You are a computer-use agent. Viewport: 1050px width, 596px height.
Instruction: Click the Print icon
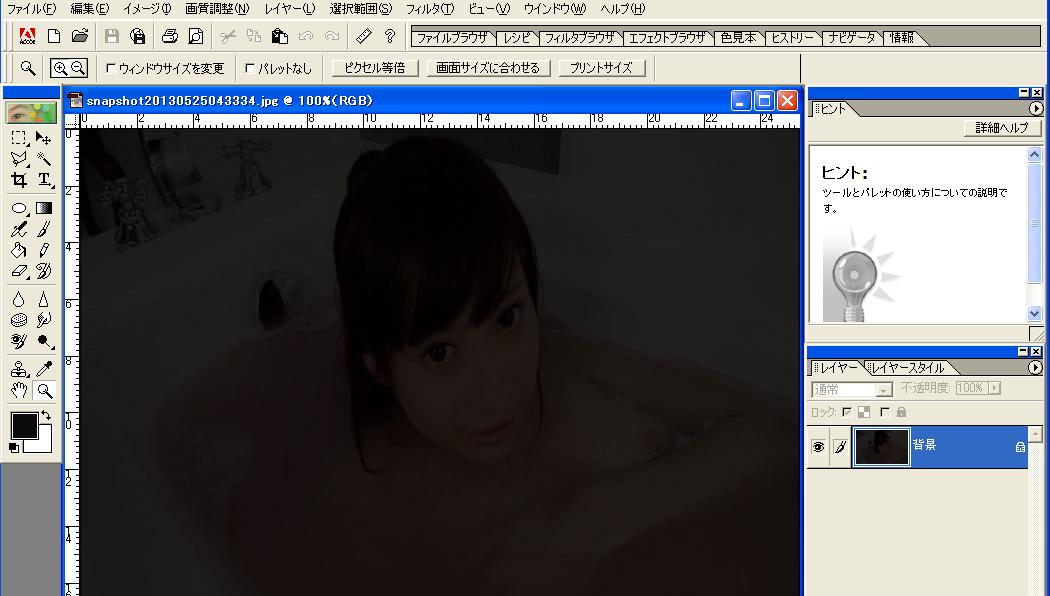click(170, 36)
